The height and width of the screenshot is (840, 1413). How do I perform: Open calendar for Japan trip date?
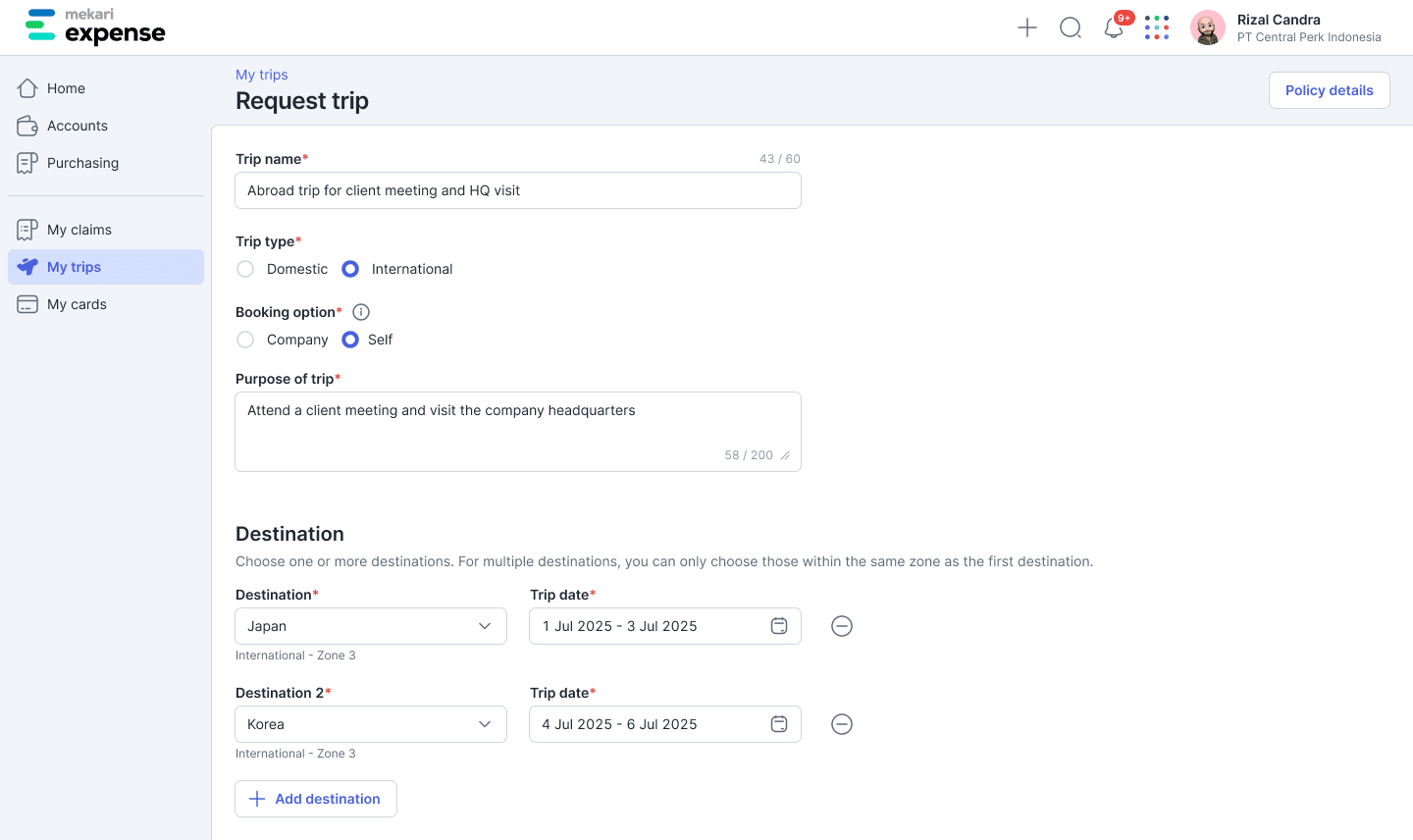(x=779, y=626)
